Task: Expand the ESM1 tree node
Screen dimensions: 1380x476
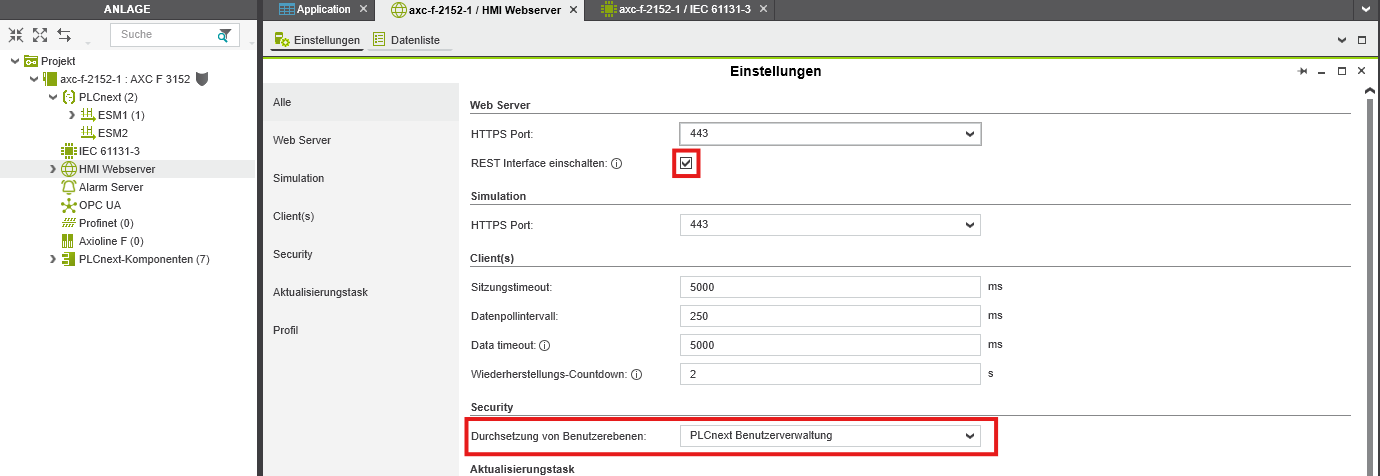Action: click(x=72, y=116)
